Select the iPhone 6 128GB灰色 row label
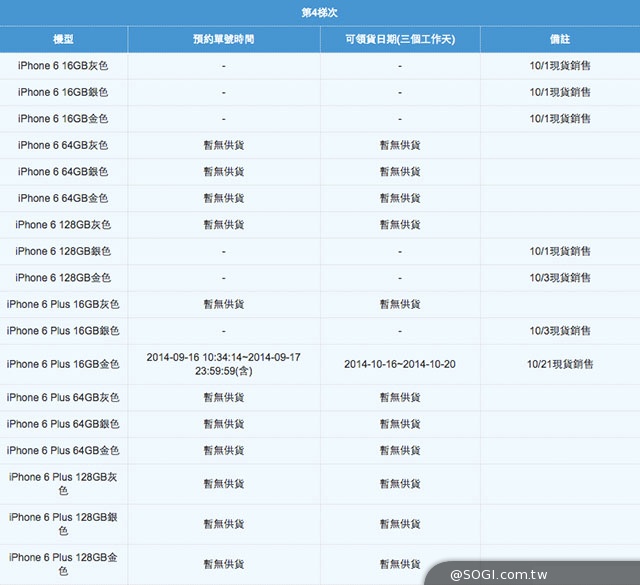Screen dimensions: 640x585 coord(63,225)
